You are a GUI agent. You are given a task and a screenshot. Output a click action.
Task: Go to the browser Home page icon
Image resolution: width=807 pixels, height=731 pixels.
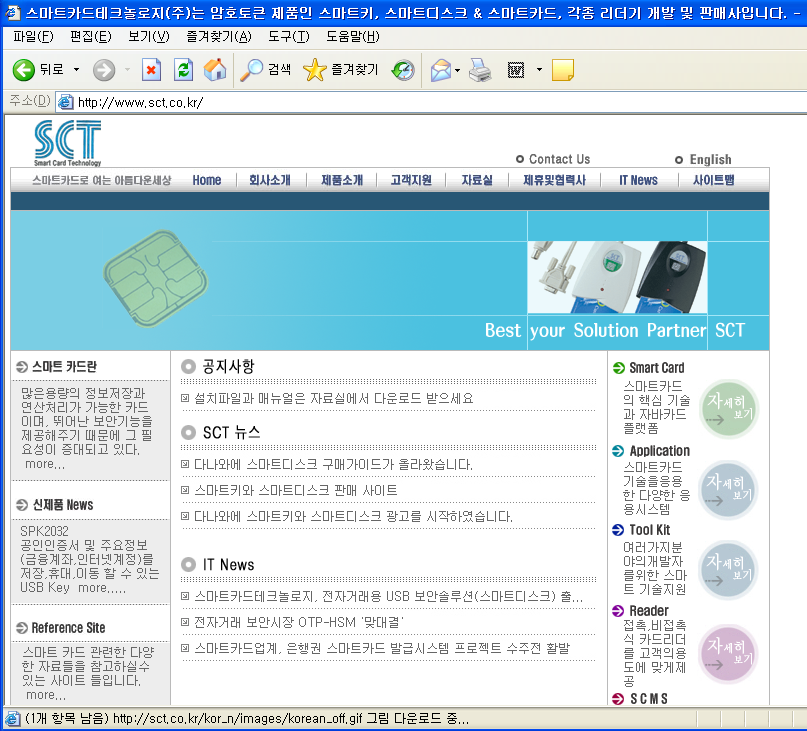(215, 70)
